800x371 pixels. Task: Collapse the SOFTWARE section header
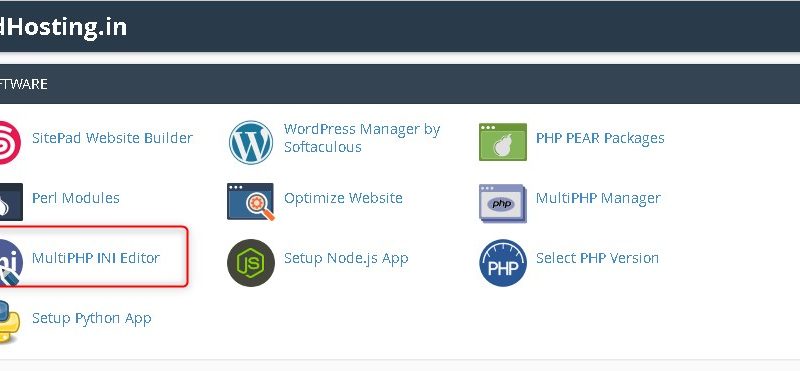click(400, 84)
